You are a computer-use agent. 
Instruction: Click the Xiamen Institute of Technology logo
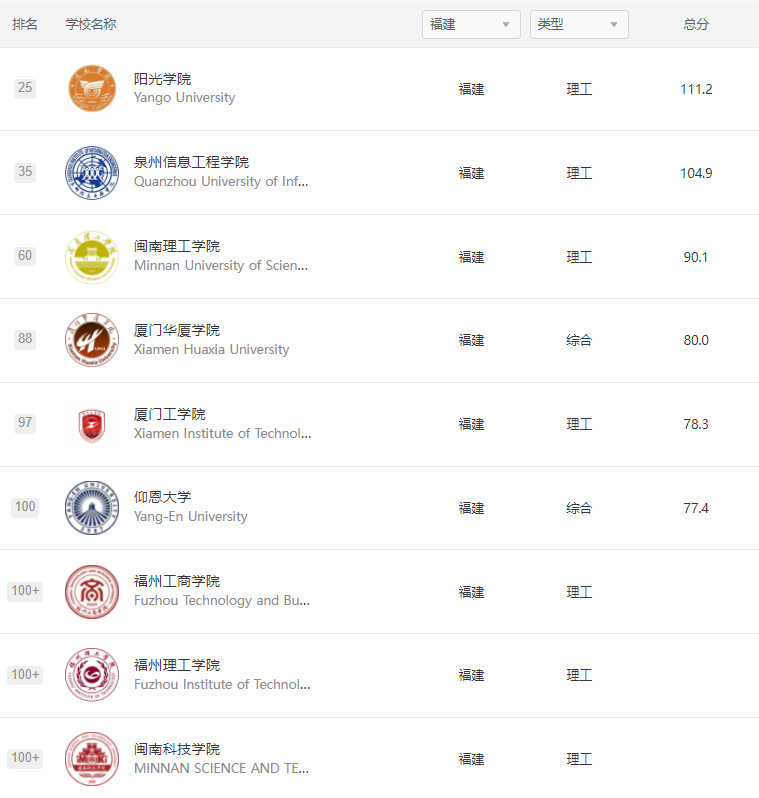[x=92, y=424]
